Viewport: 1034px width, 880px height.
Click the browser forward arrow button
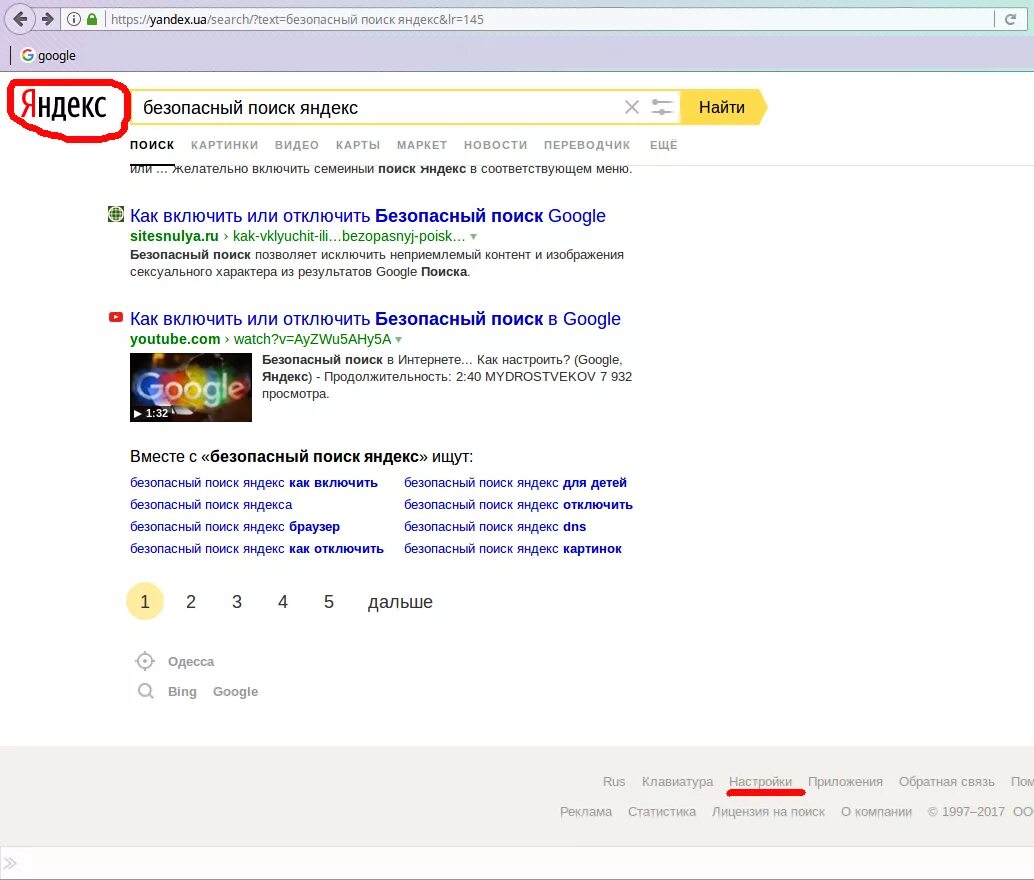click(x=47, y=19)
